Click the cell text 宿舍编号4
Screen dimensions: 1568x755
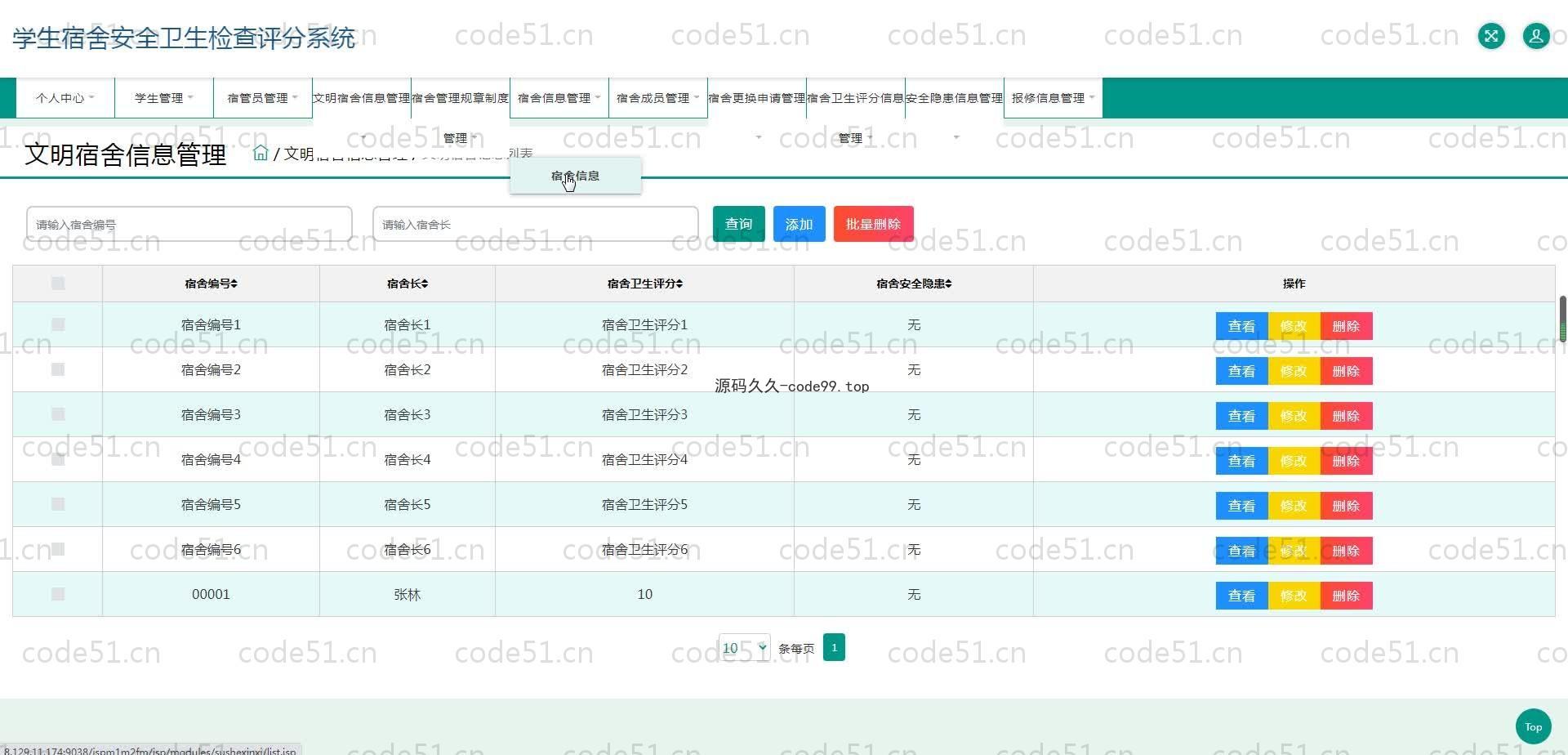[x=211, y=459]
